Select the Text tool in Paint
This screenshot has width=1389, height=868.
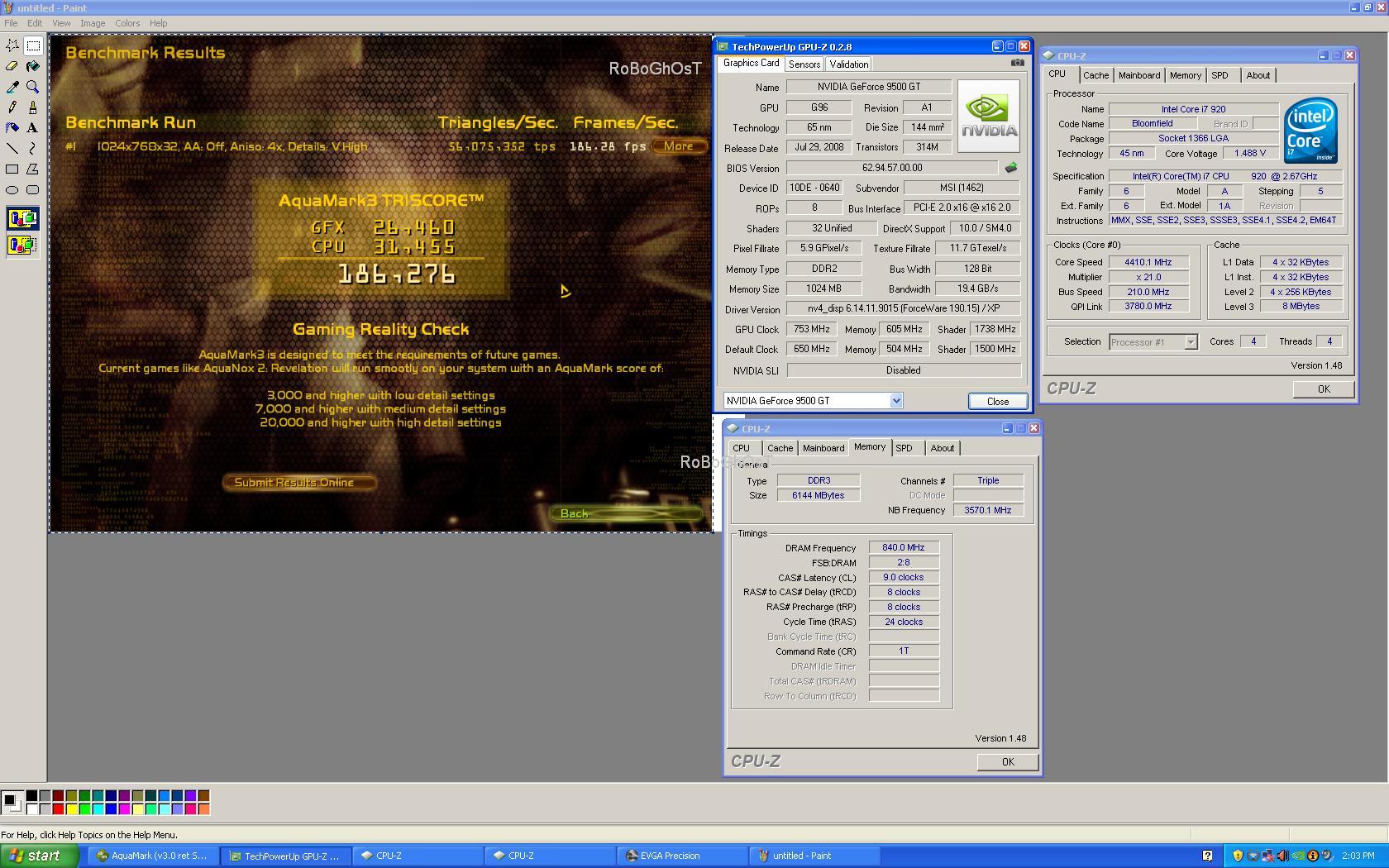(33, 128)
